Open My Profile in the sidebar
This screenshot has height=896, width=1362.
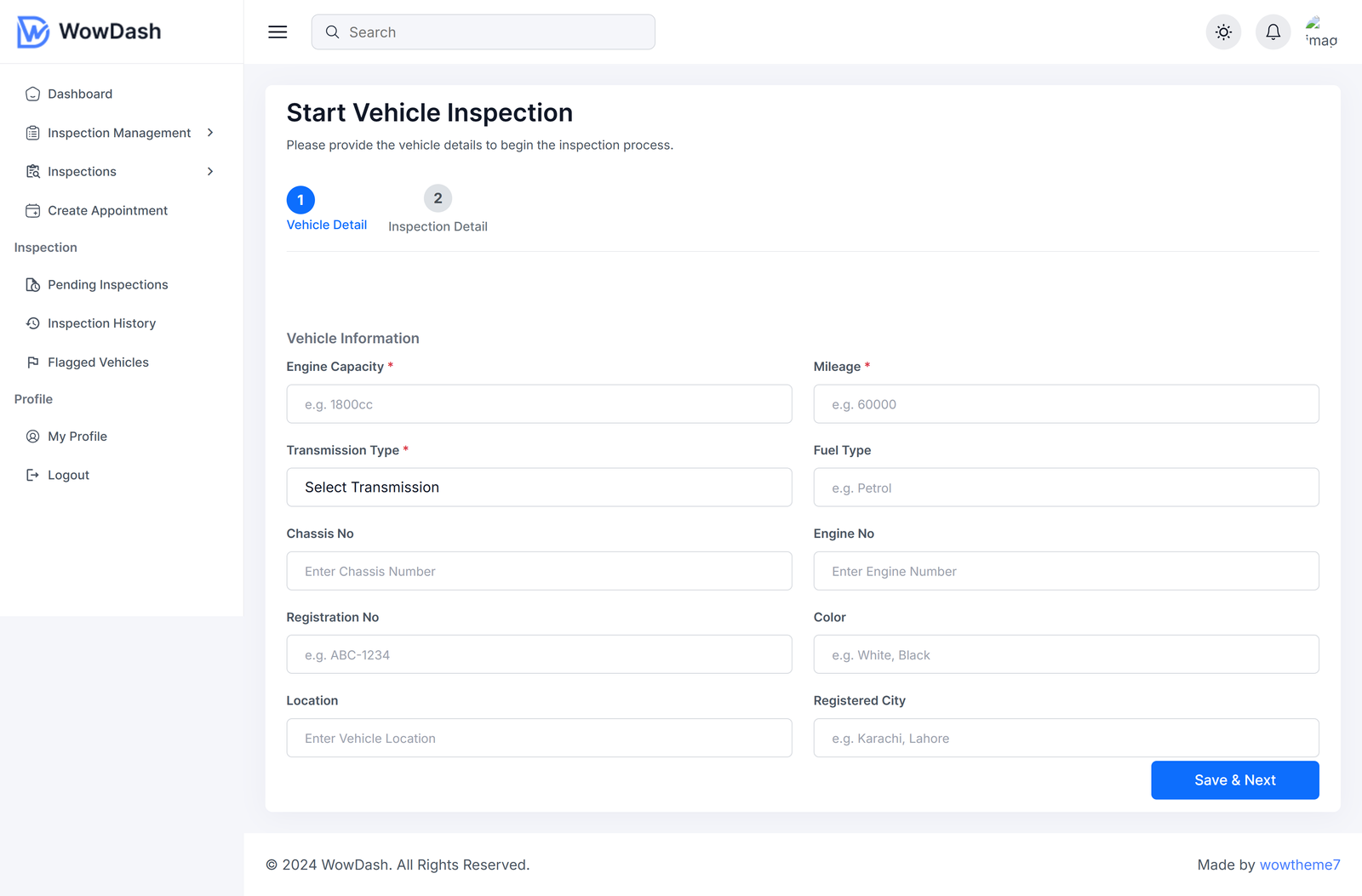(77, 436)
